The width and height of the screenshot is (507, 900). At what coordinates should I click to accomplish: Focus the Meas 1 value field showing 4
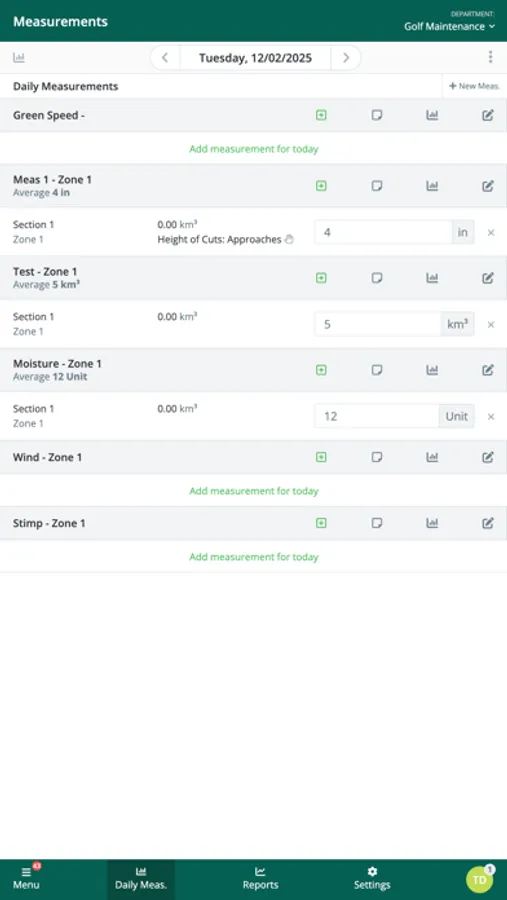click(x=384, y=232)
